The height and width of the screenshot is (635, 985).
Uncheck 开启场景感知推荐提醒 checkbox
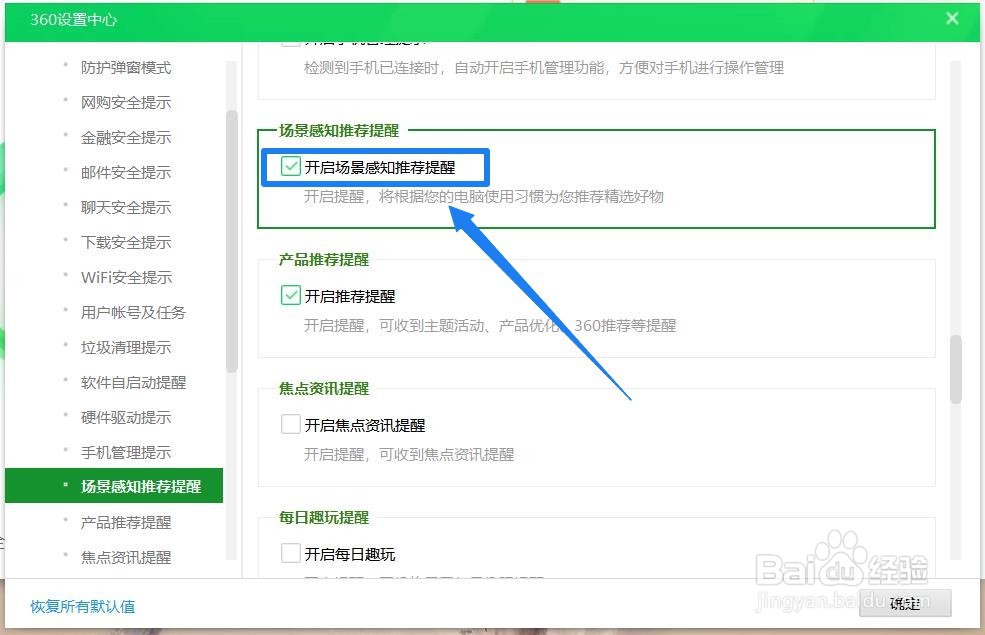point(290,166)
